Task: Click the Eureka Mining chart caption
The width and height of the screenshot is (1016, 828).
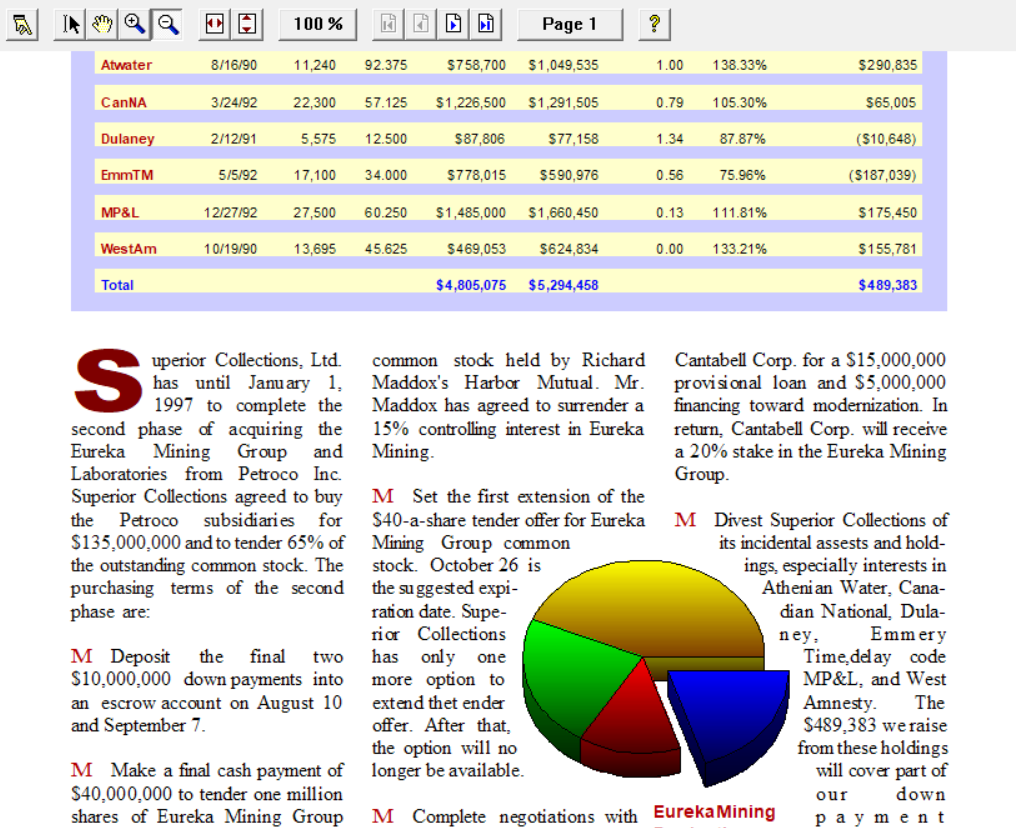Action: coord(714,812)
